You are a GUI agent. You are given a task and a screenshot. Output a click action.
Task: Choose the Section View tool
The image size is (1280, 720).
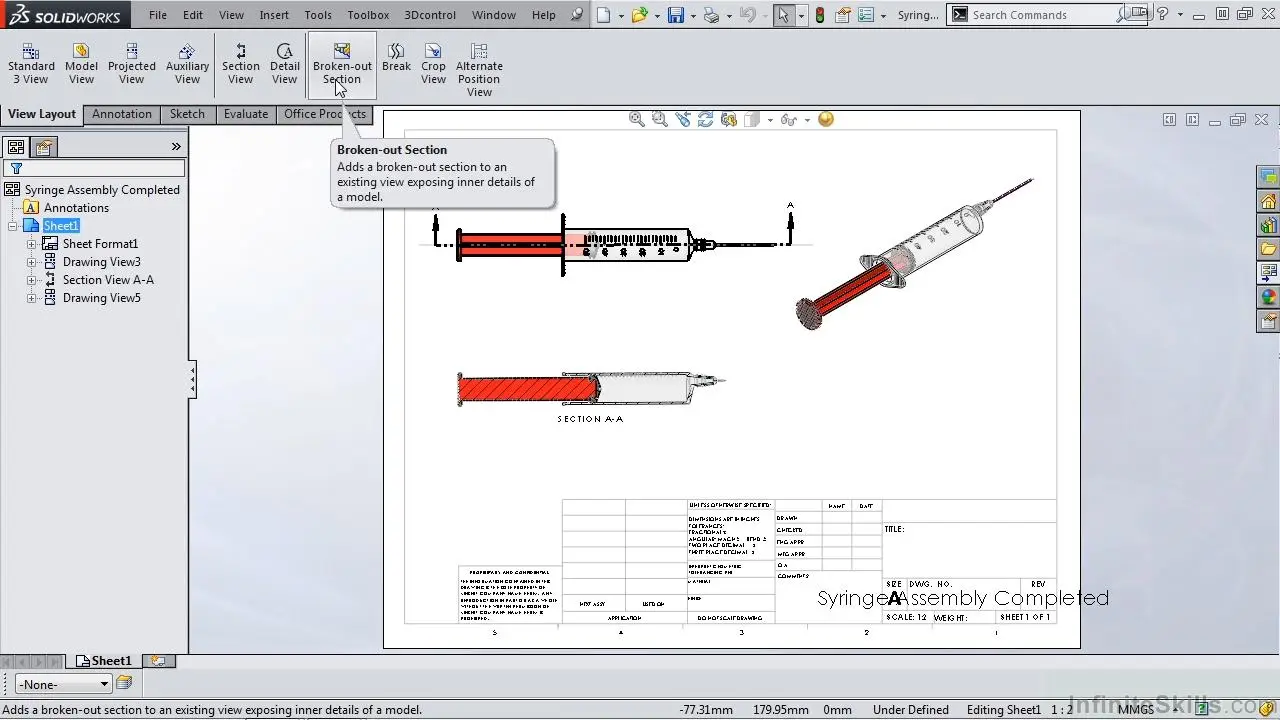(x=240, y=64)
